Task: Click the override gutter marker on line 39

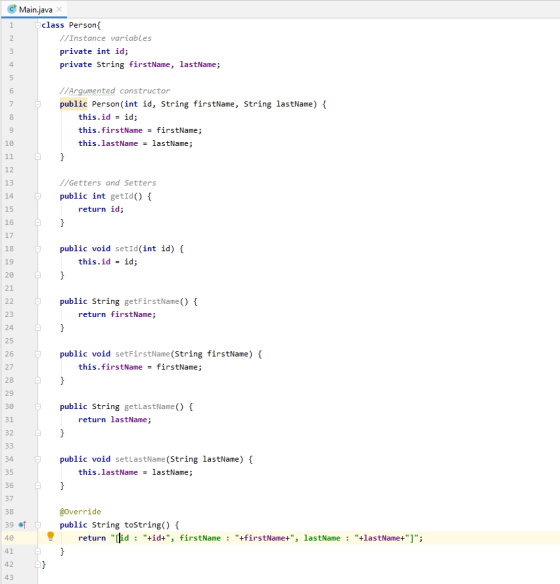Action: [22, 525]
